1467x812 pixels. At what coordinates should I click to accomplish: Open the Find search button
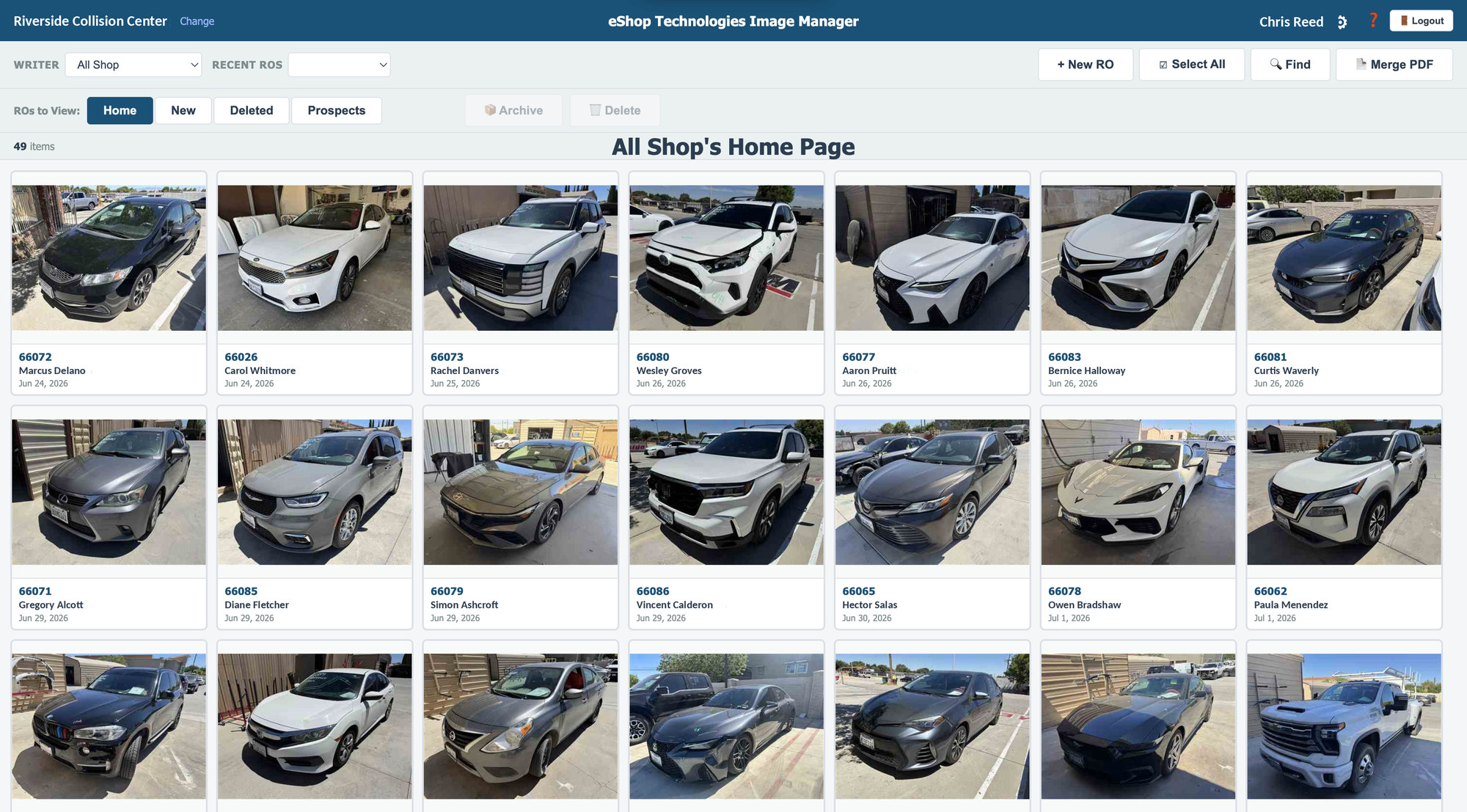click(x=1289, y=65)
